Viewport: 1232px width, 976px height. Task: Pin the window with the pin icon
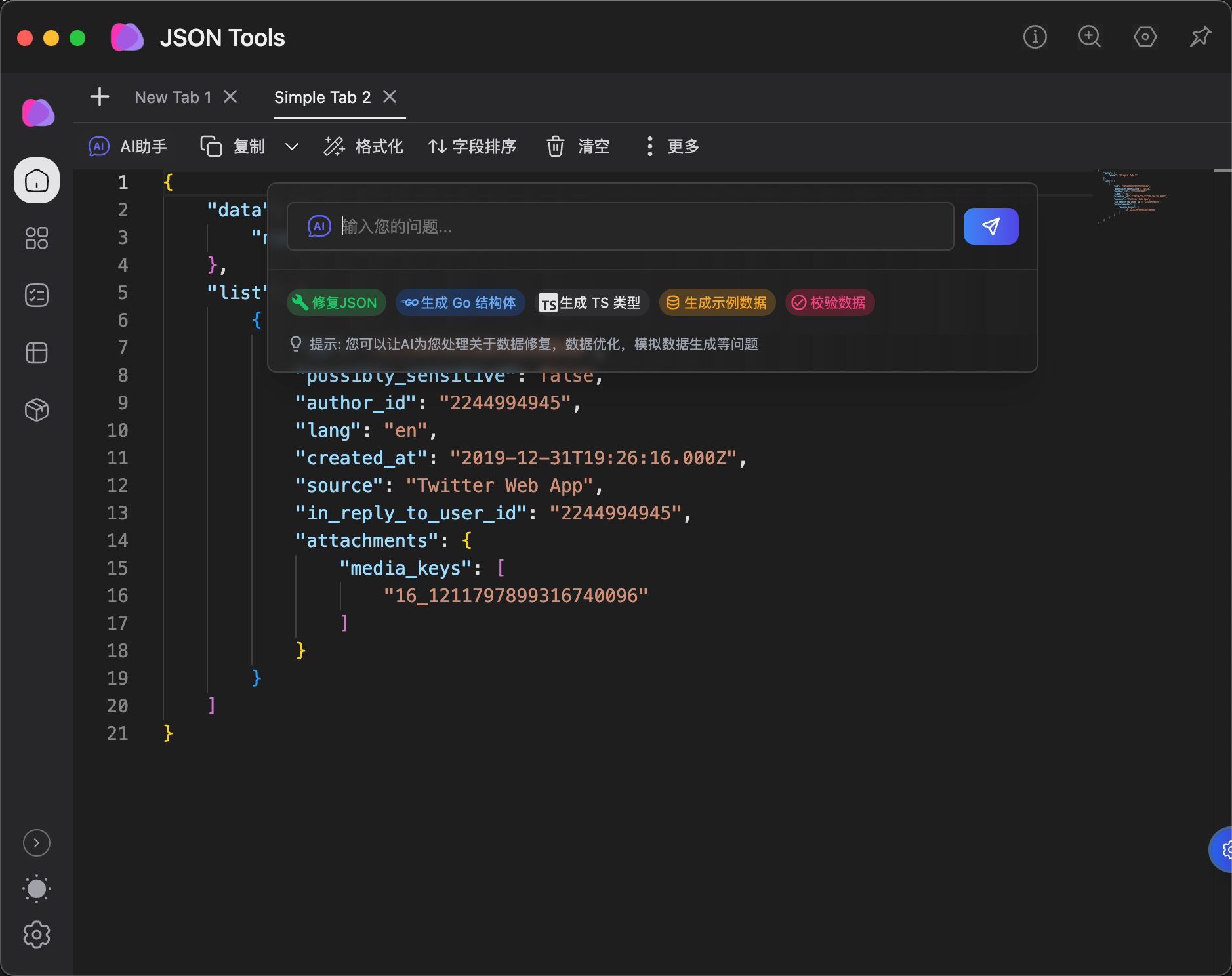pyautogui.click(x=1200, y=37)
